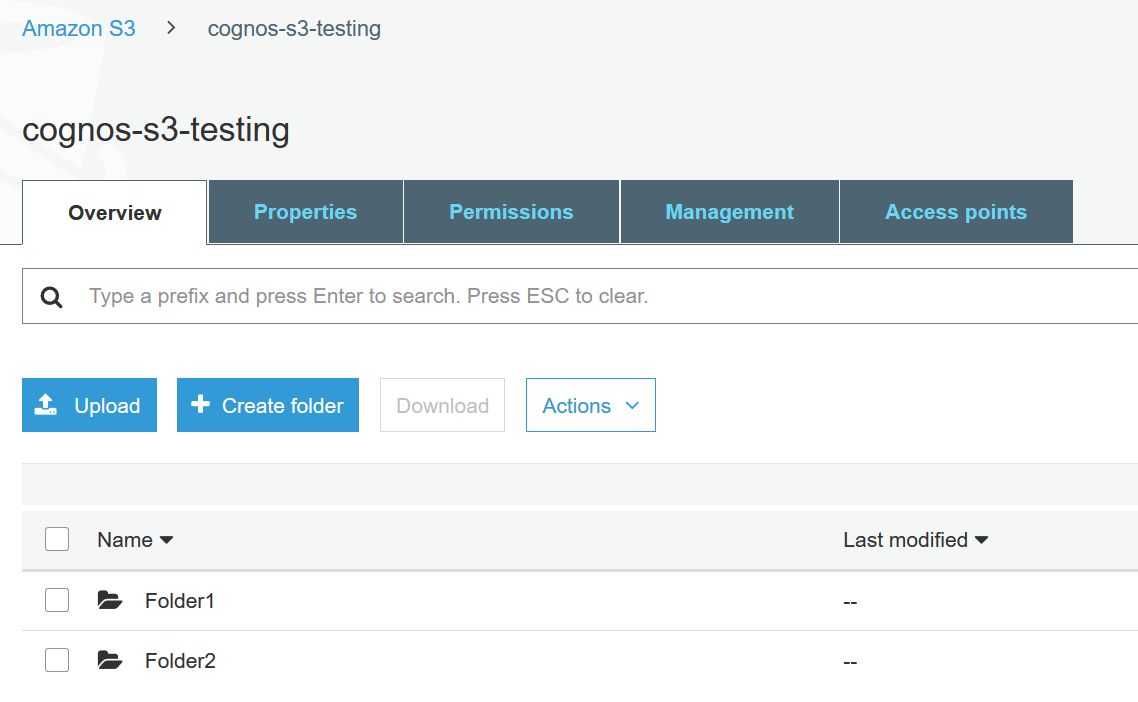Open the Access points tab

(956, 212)
